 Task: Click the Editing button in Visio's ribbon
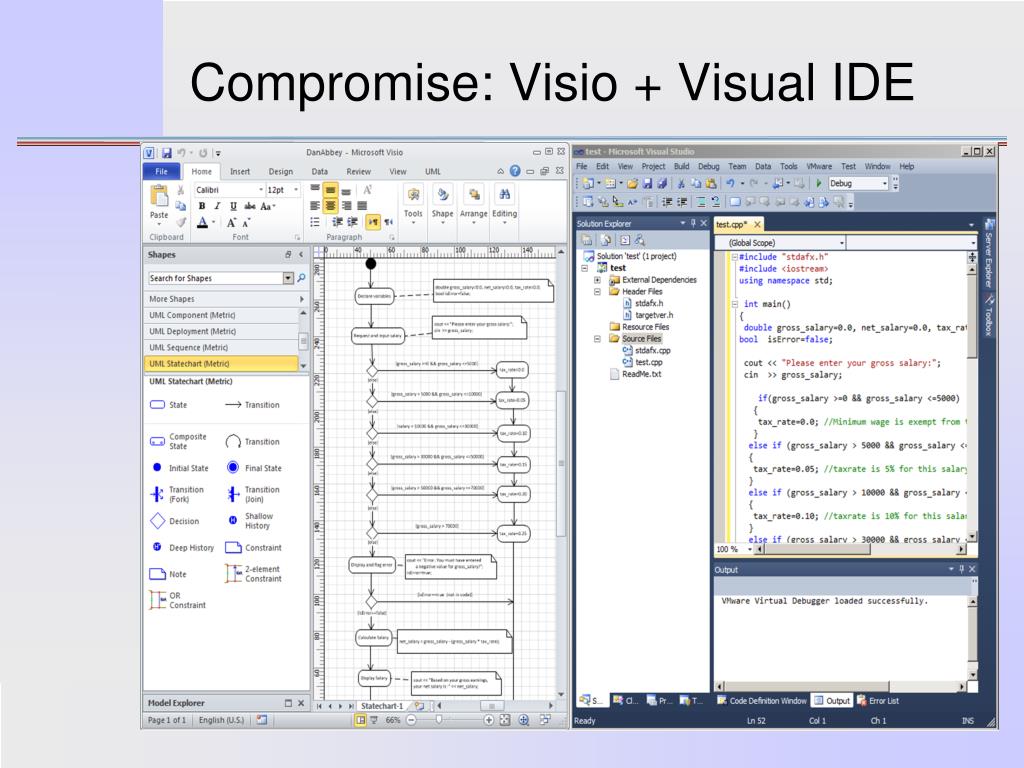(x=504, y=204)
